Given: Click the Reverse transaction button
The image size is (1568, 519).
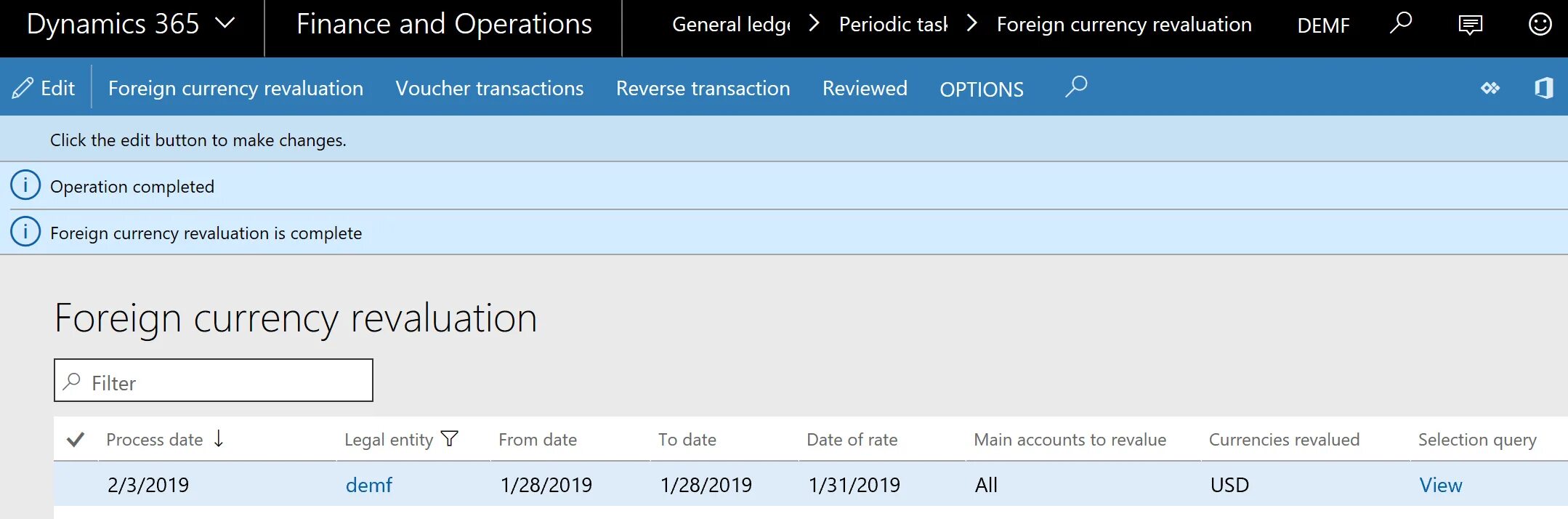Looking at the screenshot, I should pyautogui.click(x=703, y=88).
